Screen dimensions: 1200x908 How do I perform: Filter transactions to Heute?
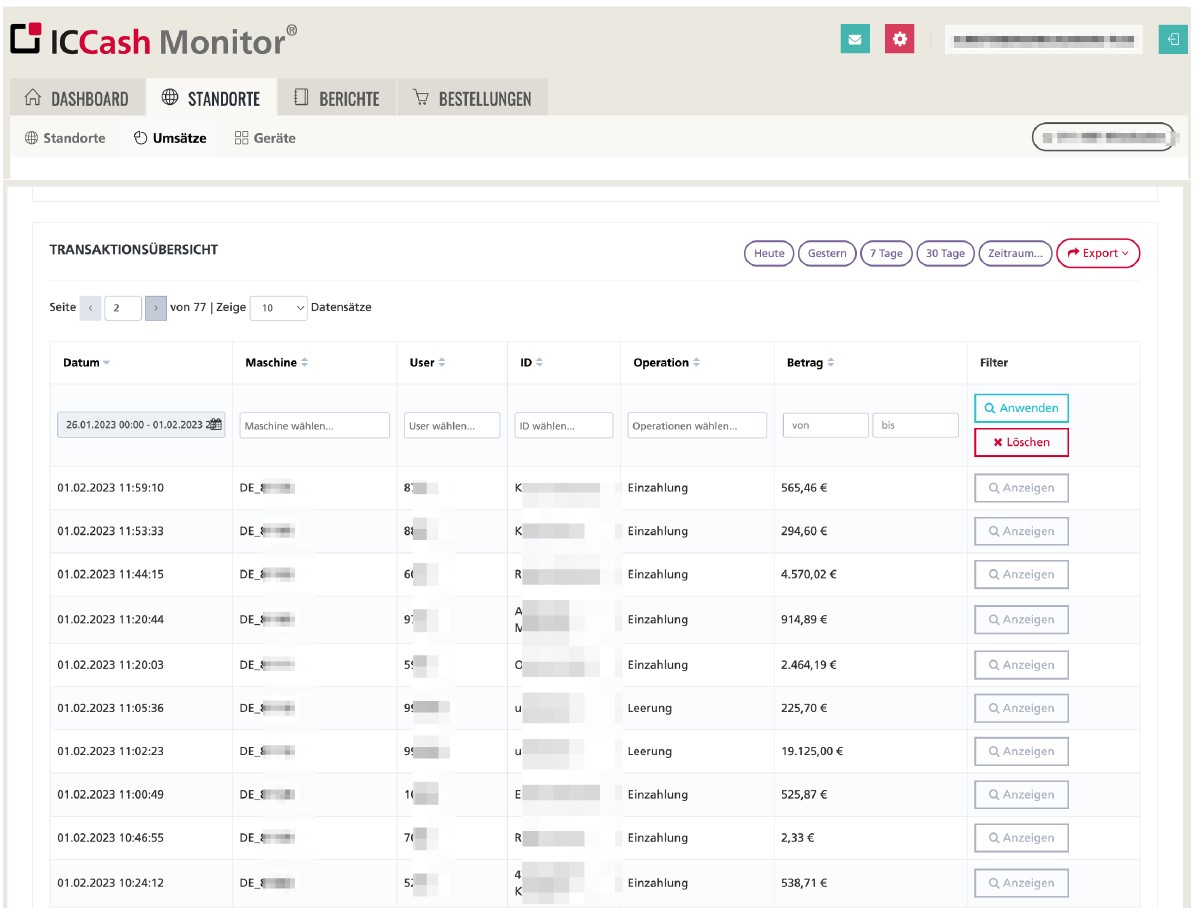pos(769,254)
